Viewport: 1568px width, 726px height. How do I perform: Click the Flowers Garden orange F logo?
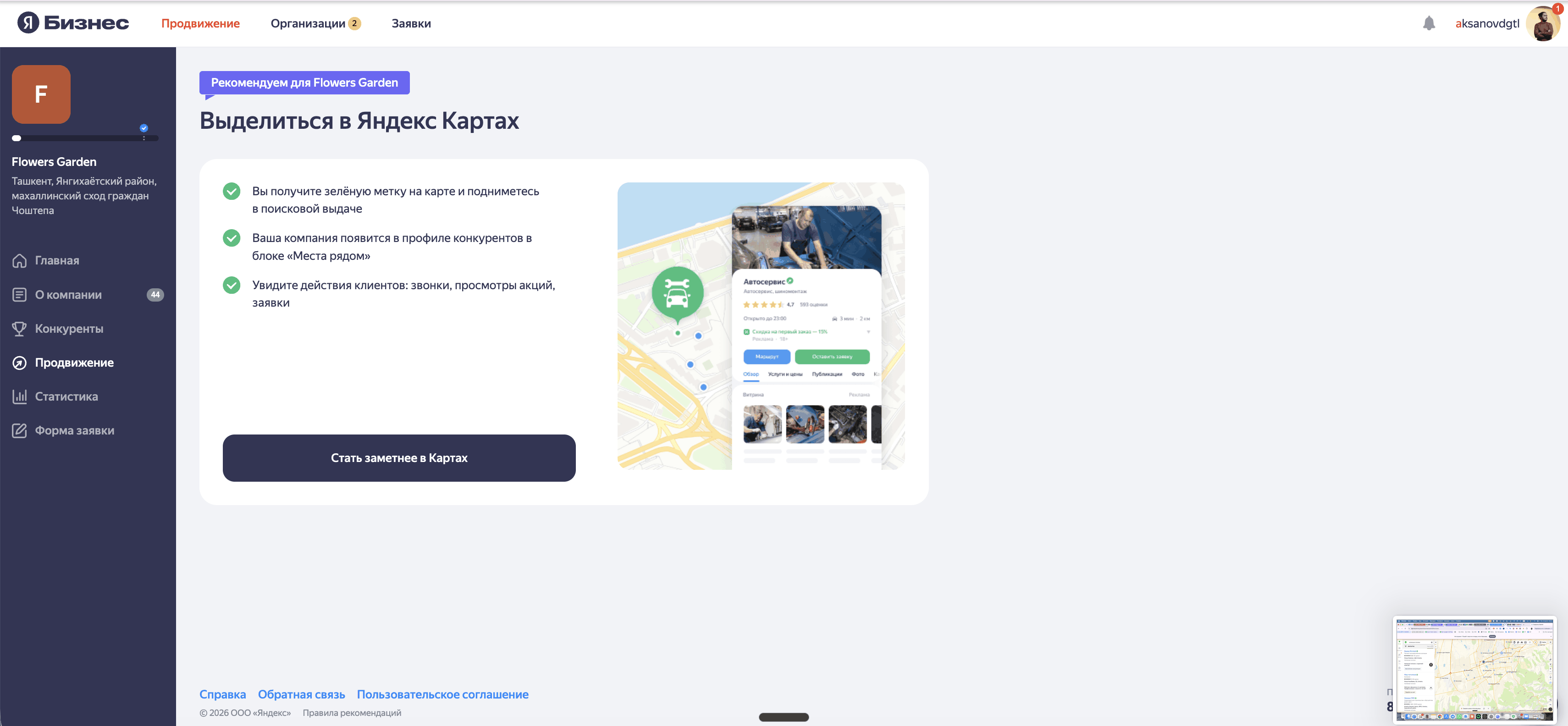[x=41, y=94]
